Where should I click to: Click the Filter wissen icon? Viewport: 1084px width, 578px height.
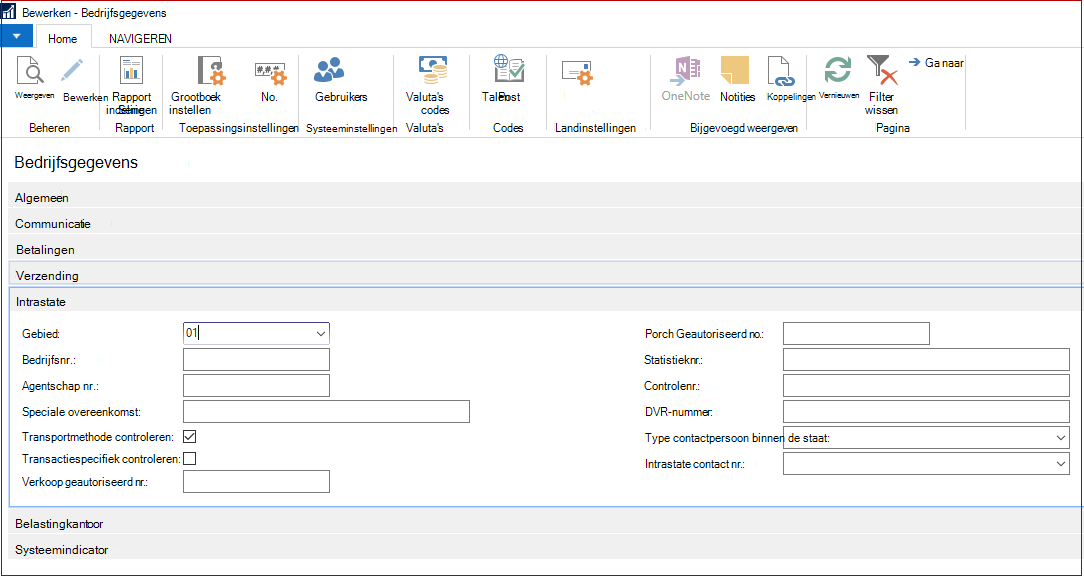click(x=881, y=71)
